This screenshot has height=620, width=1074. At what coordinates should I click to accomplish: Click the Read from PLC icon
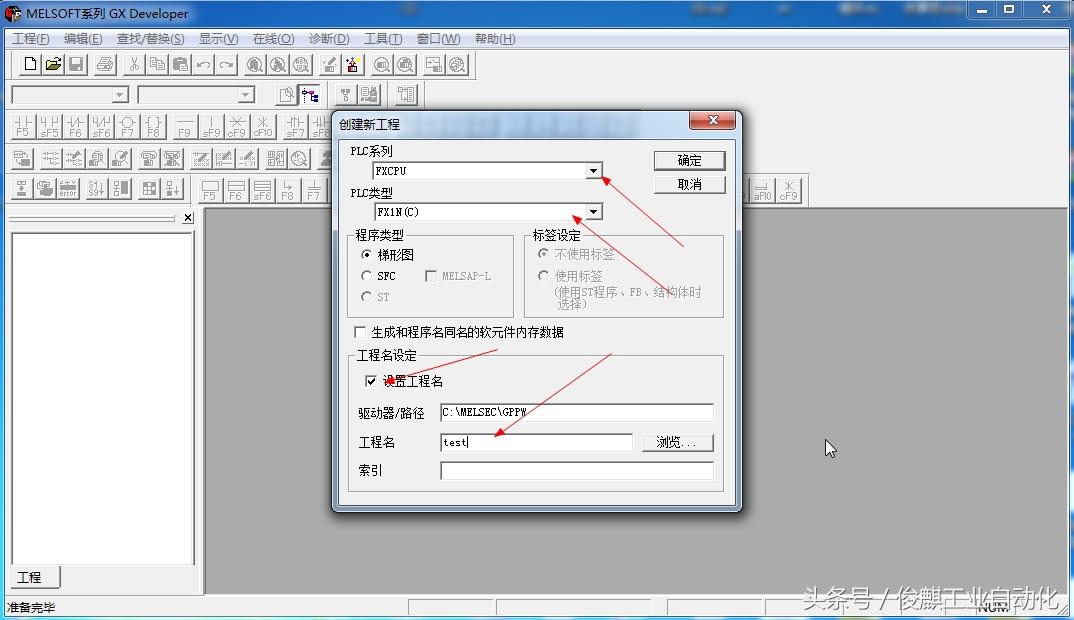point(353,64)
